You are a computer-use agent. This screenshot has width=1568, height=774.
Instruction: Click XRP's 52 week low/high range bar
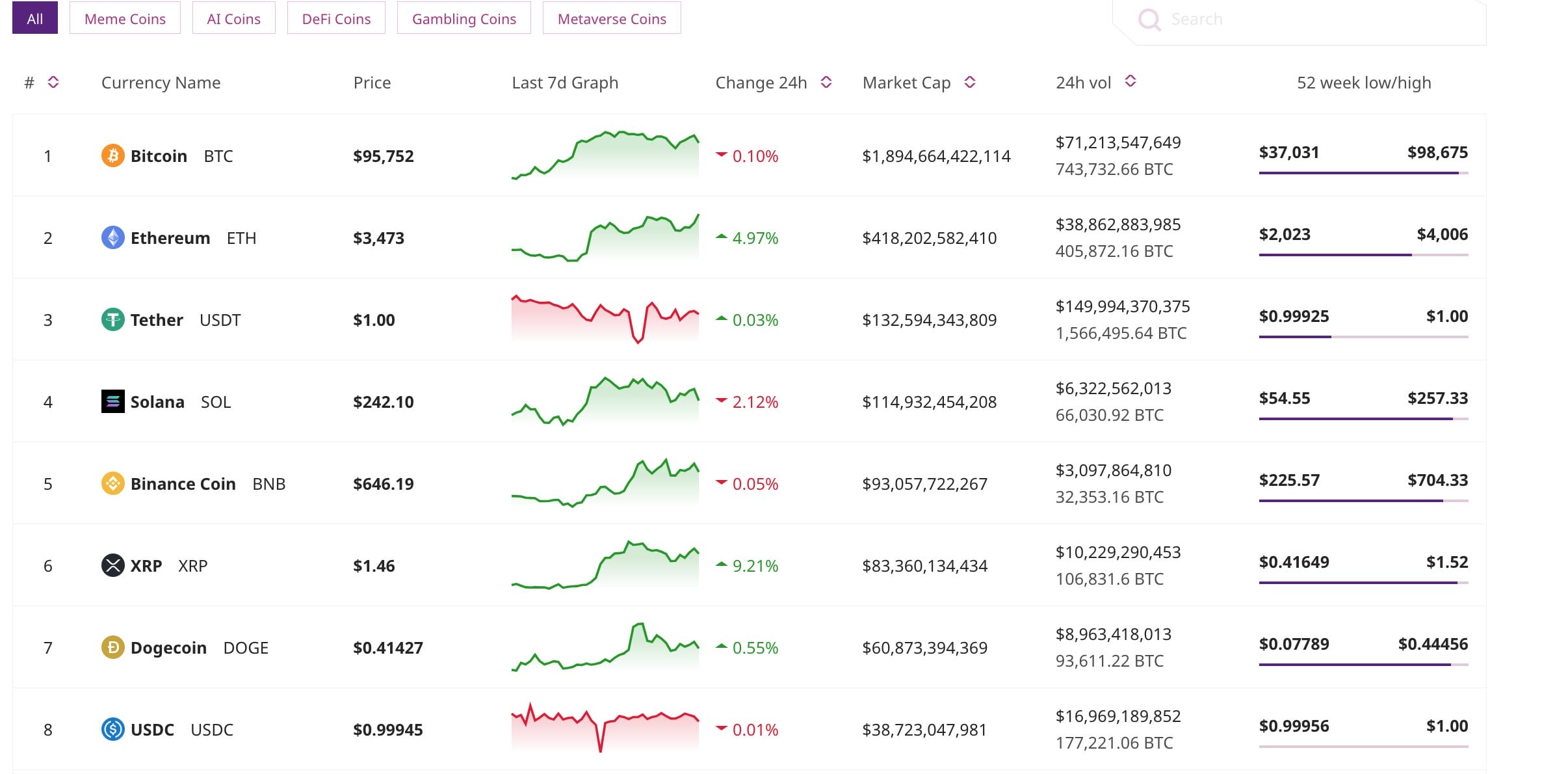tap(1363, 583)
